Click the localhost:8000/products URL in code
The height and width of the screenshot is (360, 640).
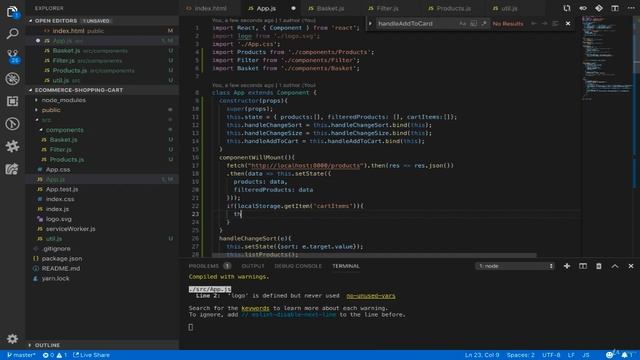point(306,166)
